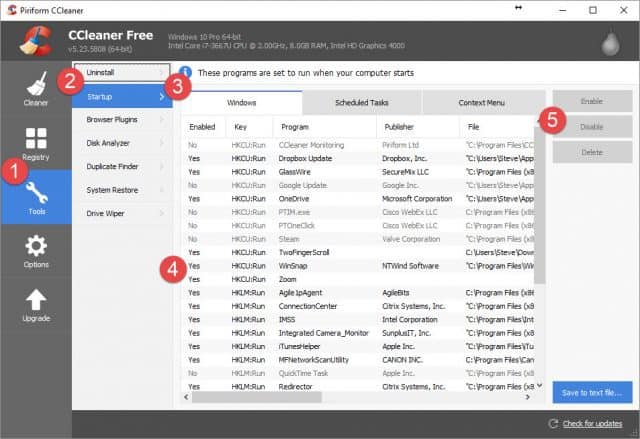Click the Delete button
The height and width of the screenshot is (439, 640).
(592, 153)
